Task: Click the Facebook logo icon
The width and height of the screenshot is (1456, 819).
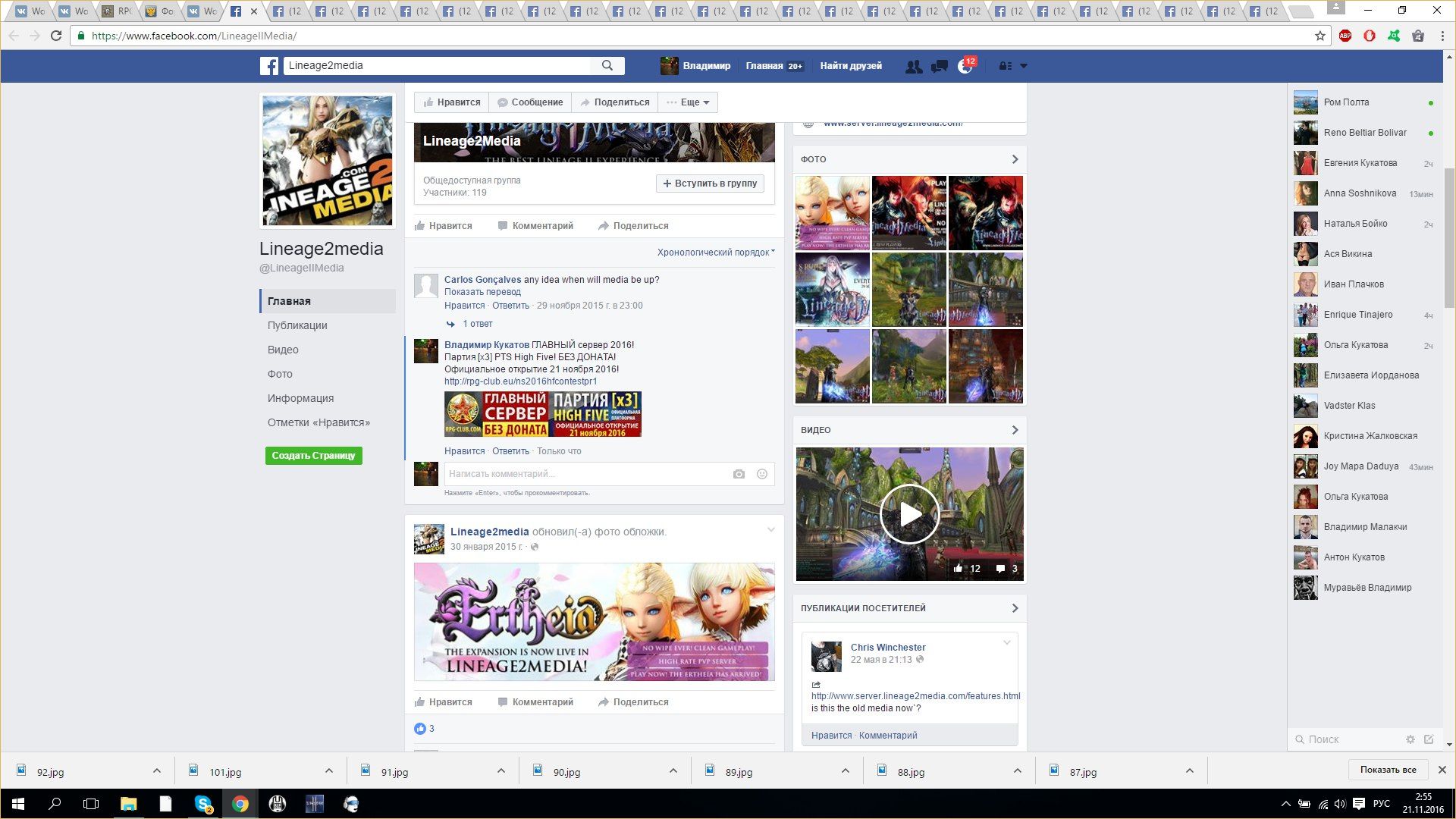Action: coord(269,66)
